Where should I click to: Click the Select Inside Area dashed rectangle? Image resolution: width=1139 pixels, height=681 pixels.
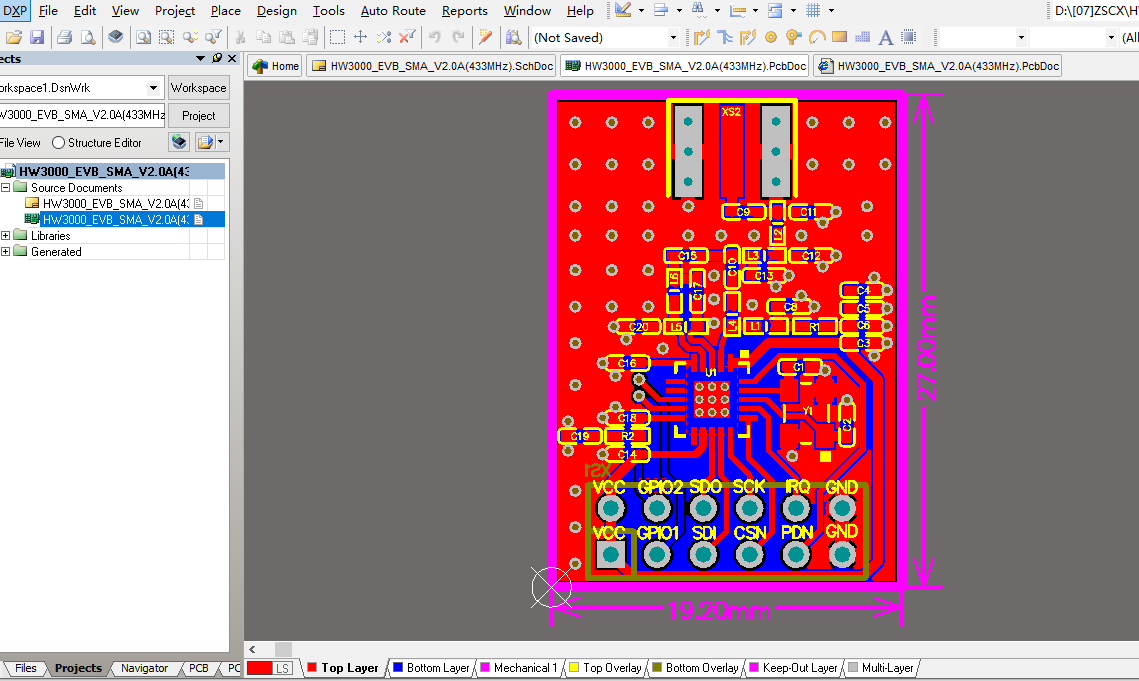pyautogui.click(x=337, y=37)
